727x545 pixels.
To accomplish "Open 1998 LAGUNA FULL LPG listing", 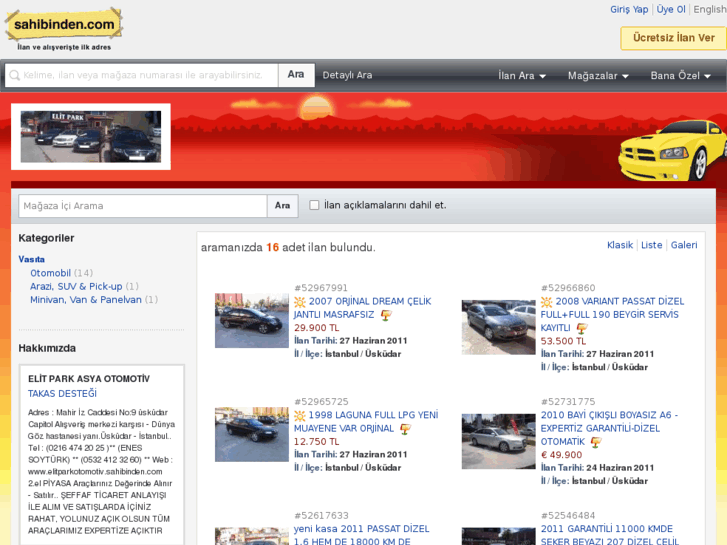I will coord(366,422).
